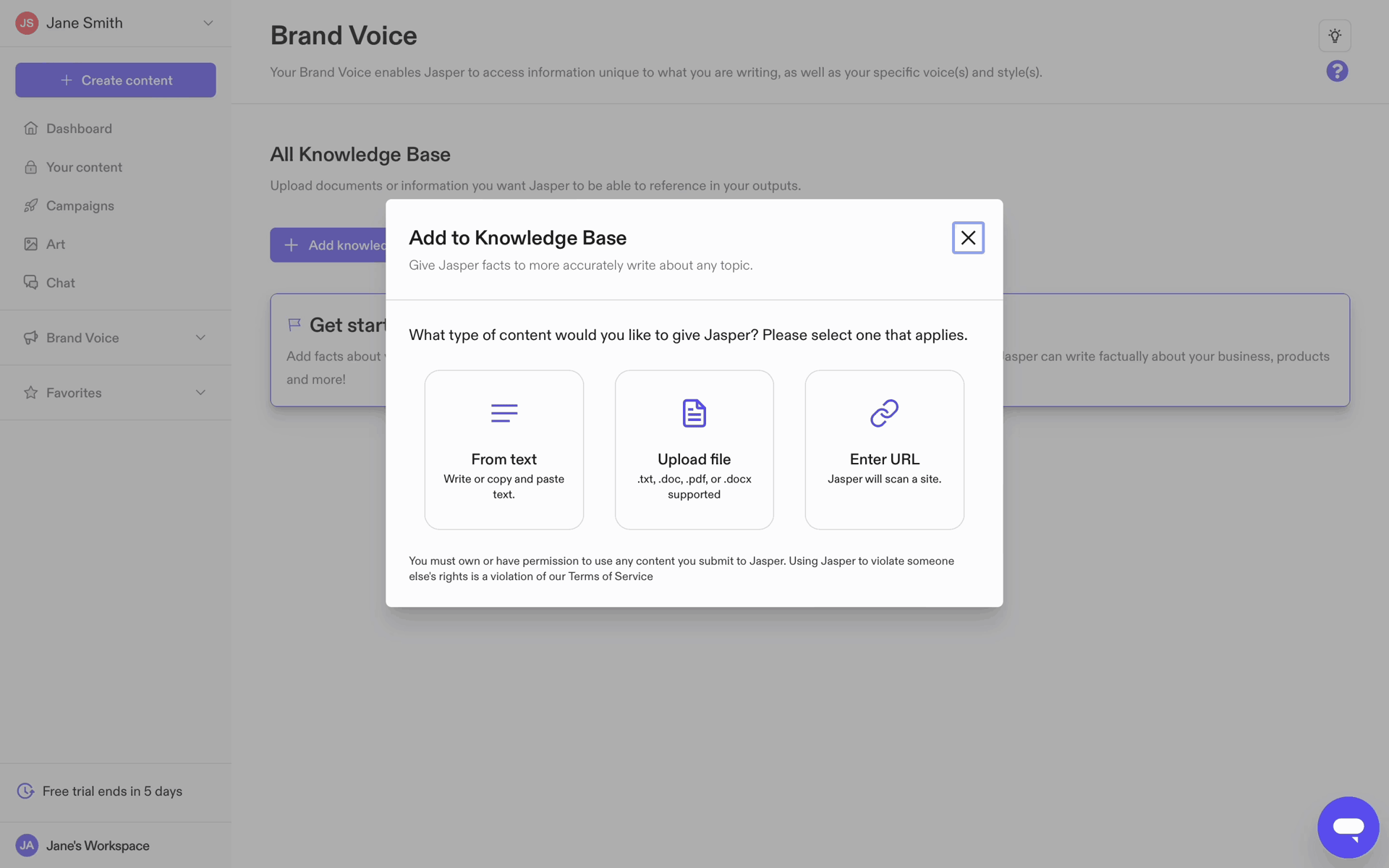Click the Art image icon
This screenshot has height=868, width=1389.
(30, 244)
